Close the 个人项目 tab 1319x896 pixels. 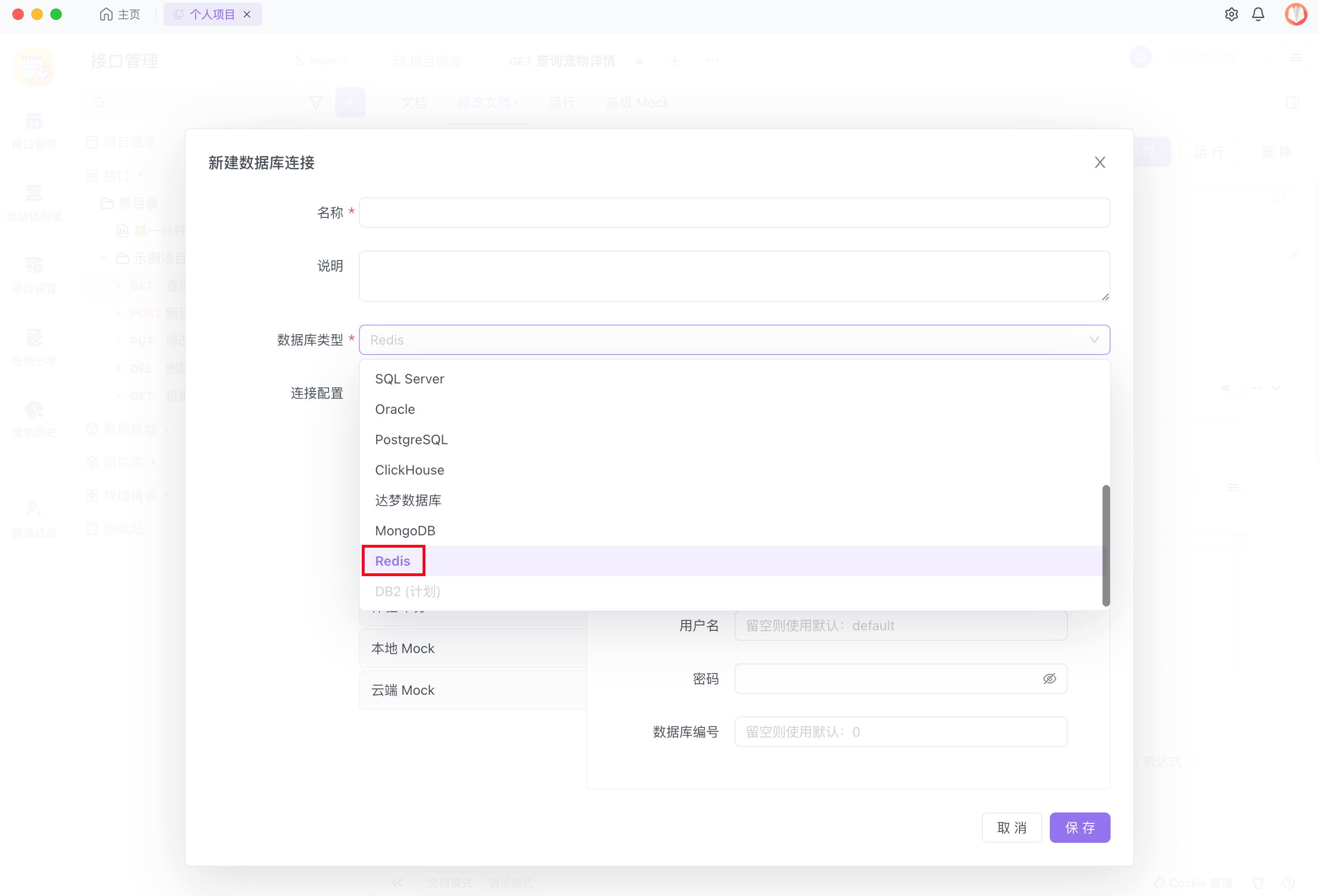[x=247, y=14]
